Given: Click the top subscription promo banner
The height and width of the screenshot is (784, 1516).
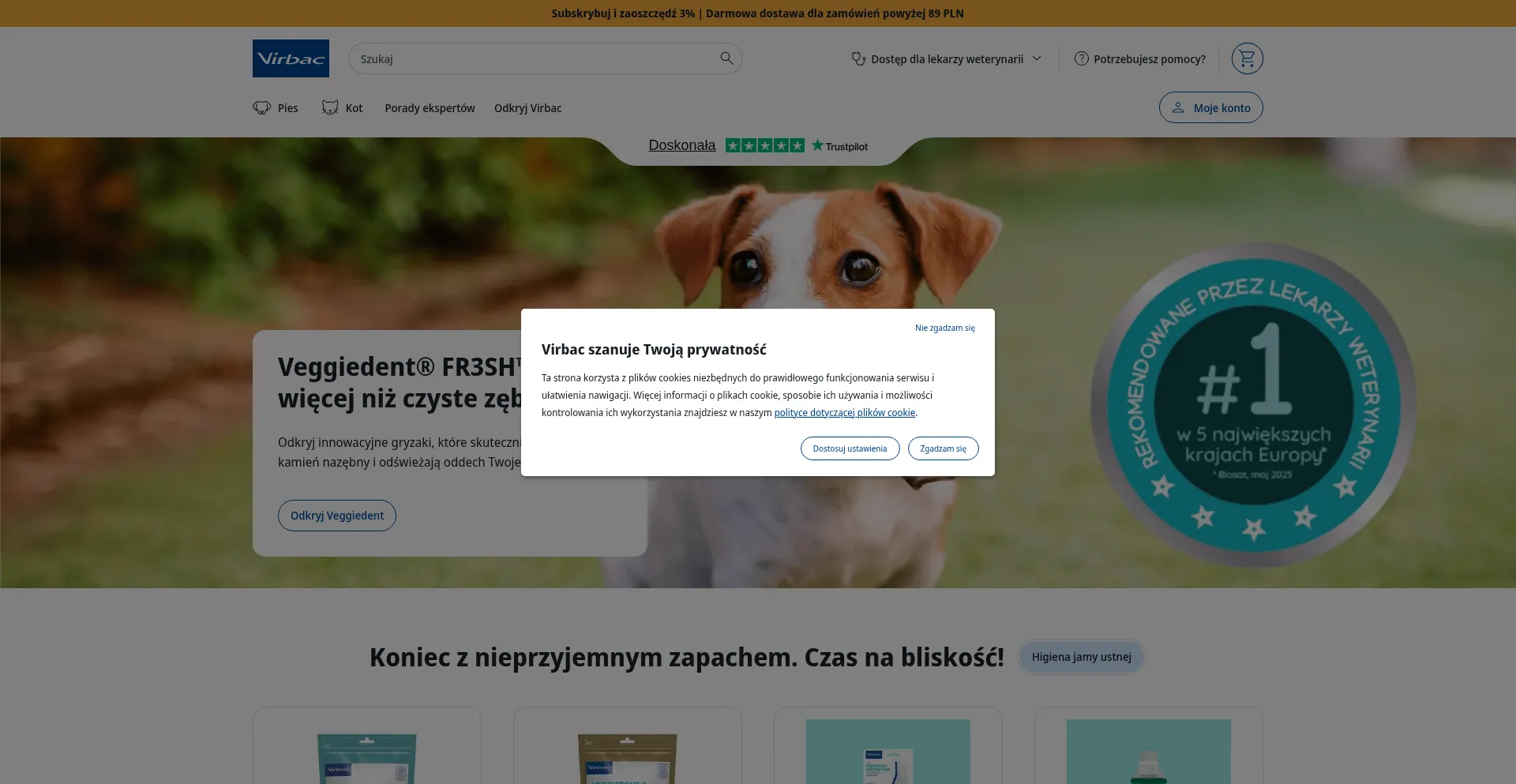Looking at the screenshot, I should tap(758, 13).
